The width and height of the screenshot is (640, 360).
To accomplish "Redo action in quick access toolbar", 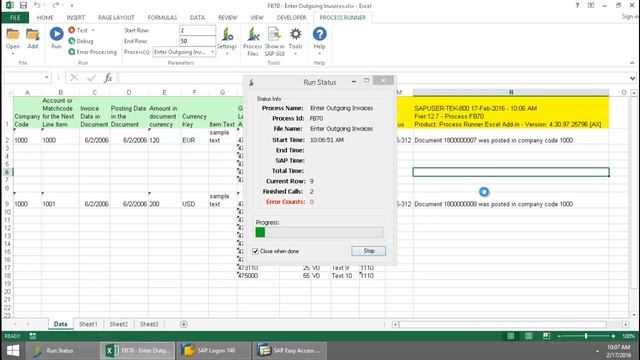I will pos(56,5).
